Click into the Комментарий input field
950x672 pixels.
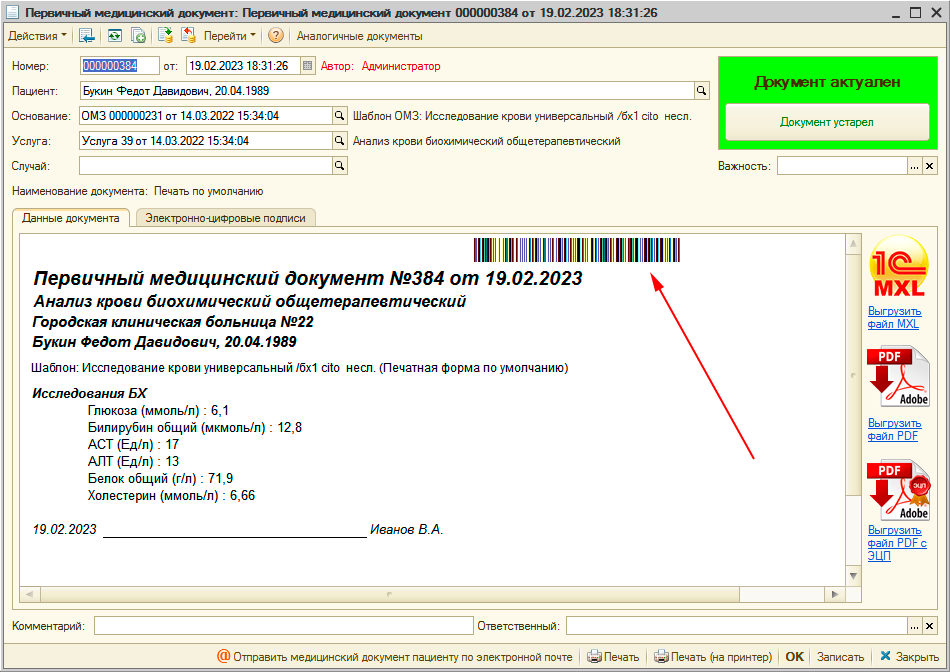283,626
